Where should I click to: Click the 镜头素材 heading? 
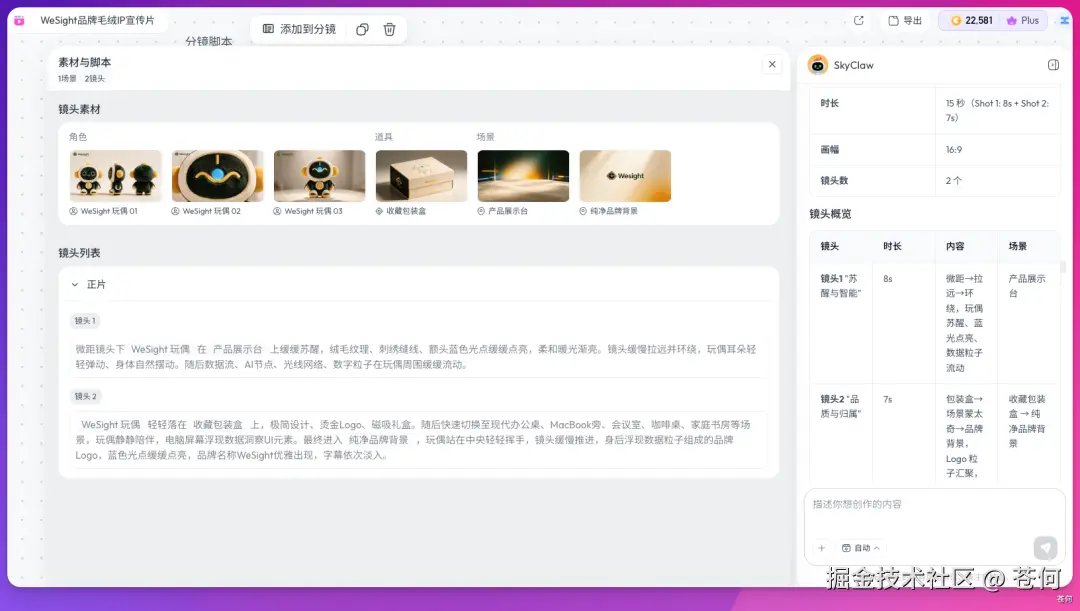click(x=79, y=110)
